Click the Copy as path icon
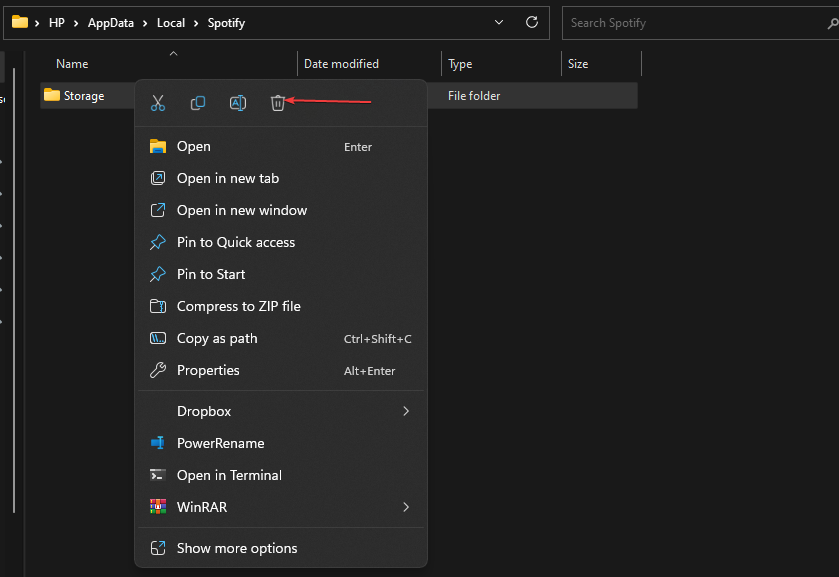 [x=158, y=338]
